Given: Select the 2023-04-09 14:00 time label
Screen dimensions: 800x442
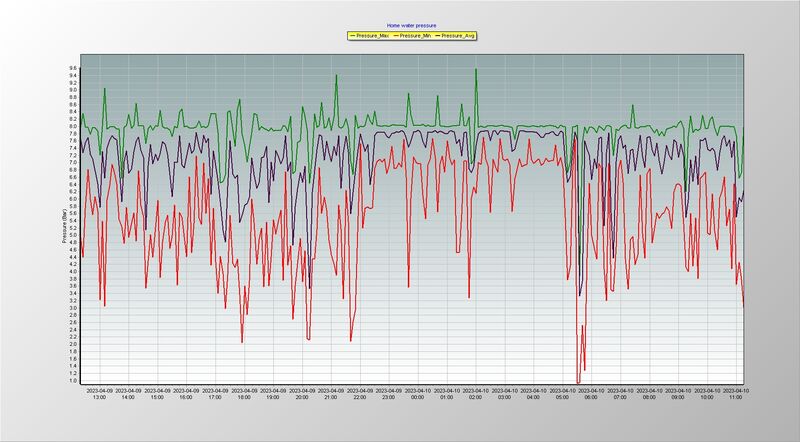Looking at the screenshot, I should [x=129, y=394].
